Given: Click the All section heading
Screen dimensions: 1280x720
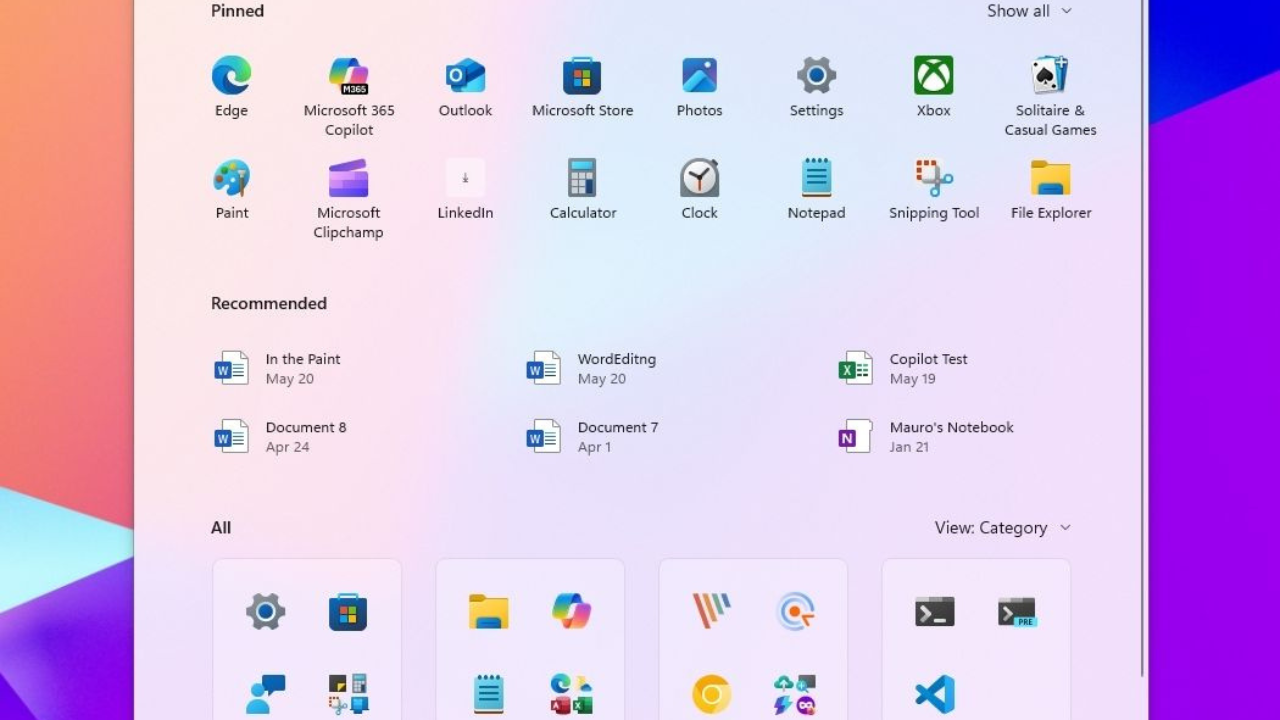Looking at the screenshot, I should click(221, 528).
